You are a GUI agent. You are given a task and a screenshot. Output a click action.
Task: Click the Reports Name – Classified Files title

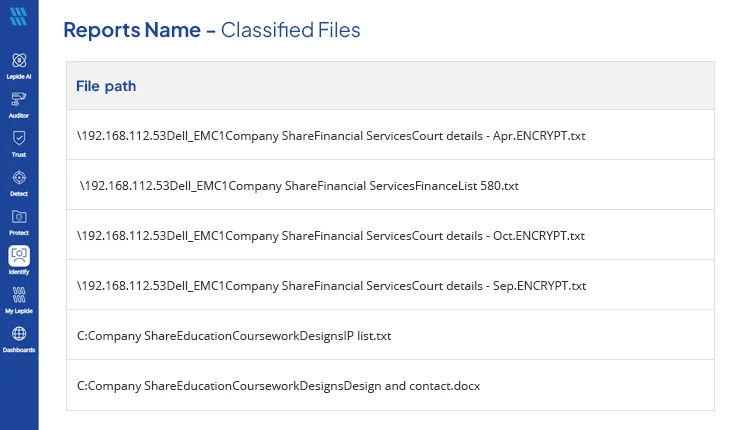[212, 30]
